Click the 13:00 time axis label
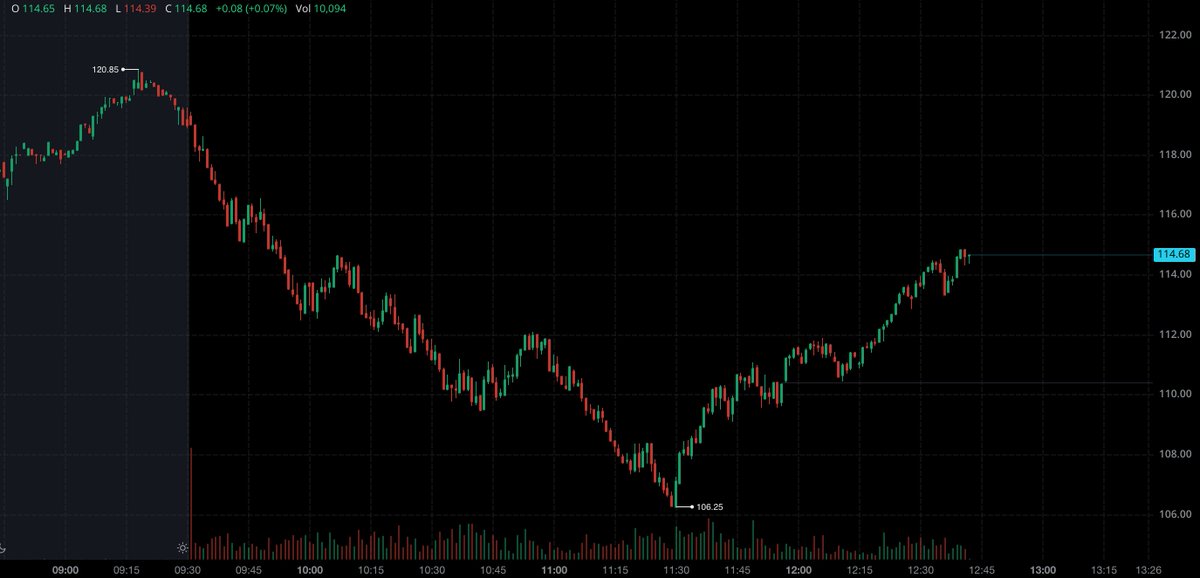Viewport: 1200px width, 578px height. pos(1043,569)
